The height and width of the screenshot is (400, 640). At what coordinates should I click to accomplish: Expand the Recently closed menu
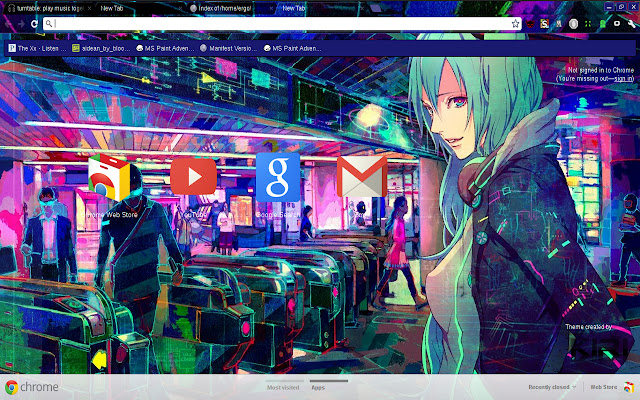[x=552, y=387]
